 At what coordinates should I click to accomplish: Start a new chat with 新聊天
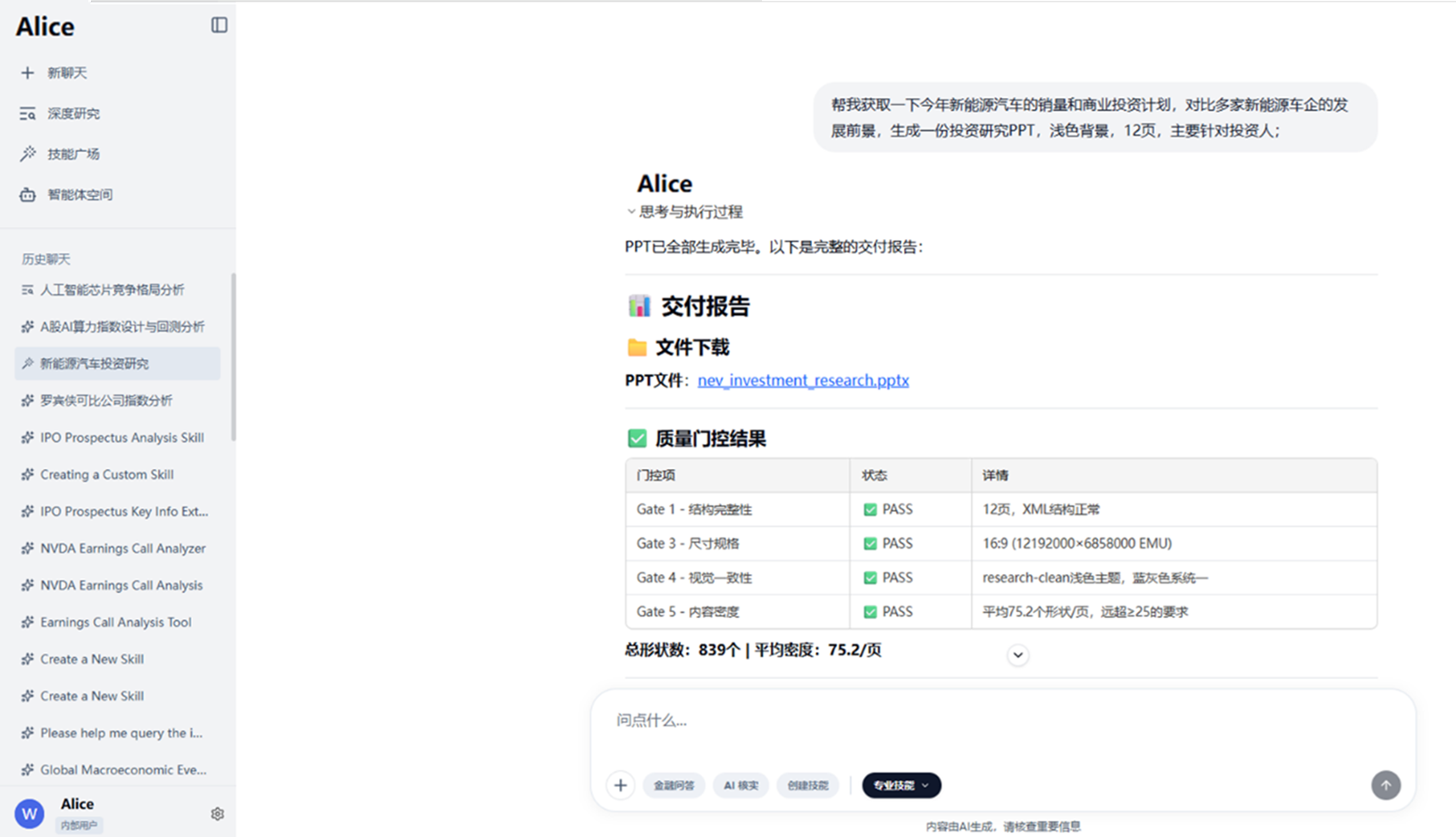point(66,73)
